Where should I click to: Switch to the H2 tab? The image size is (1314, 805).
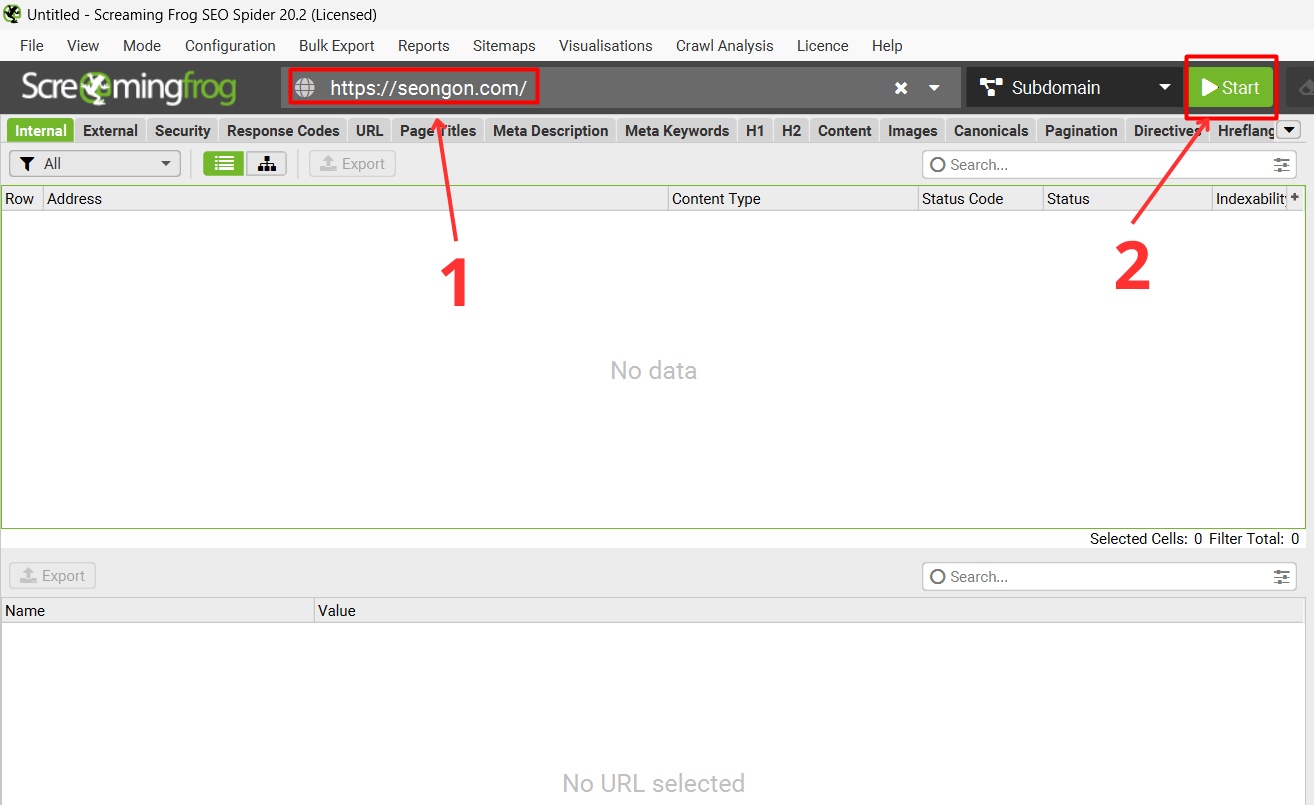click(791, 131)
